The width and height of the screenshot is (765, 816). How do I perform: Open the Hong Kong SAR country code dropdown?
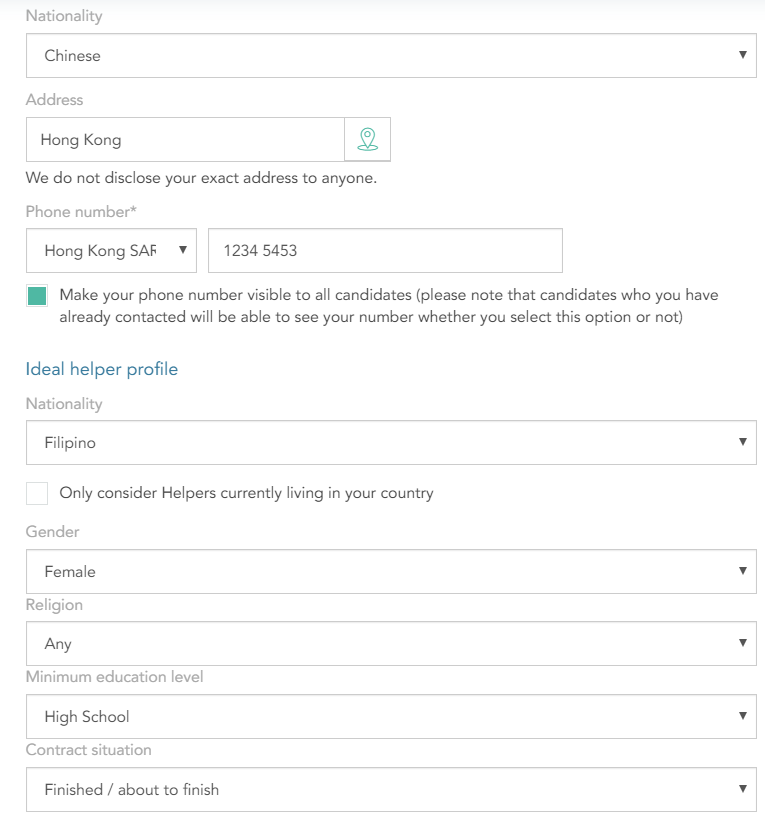tap(111, 250)
